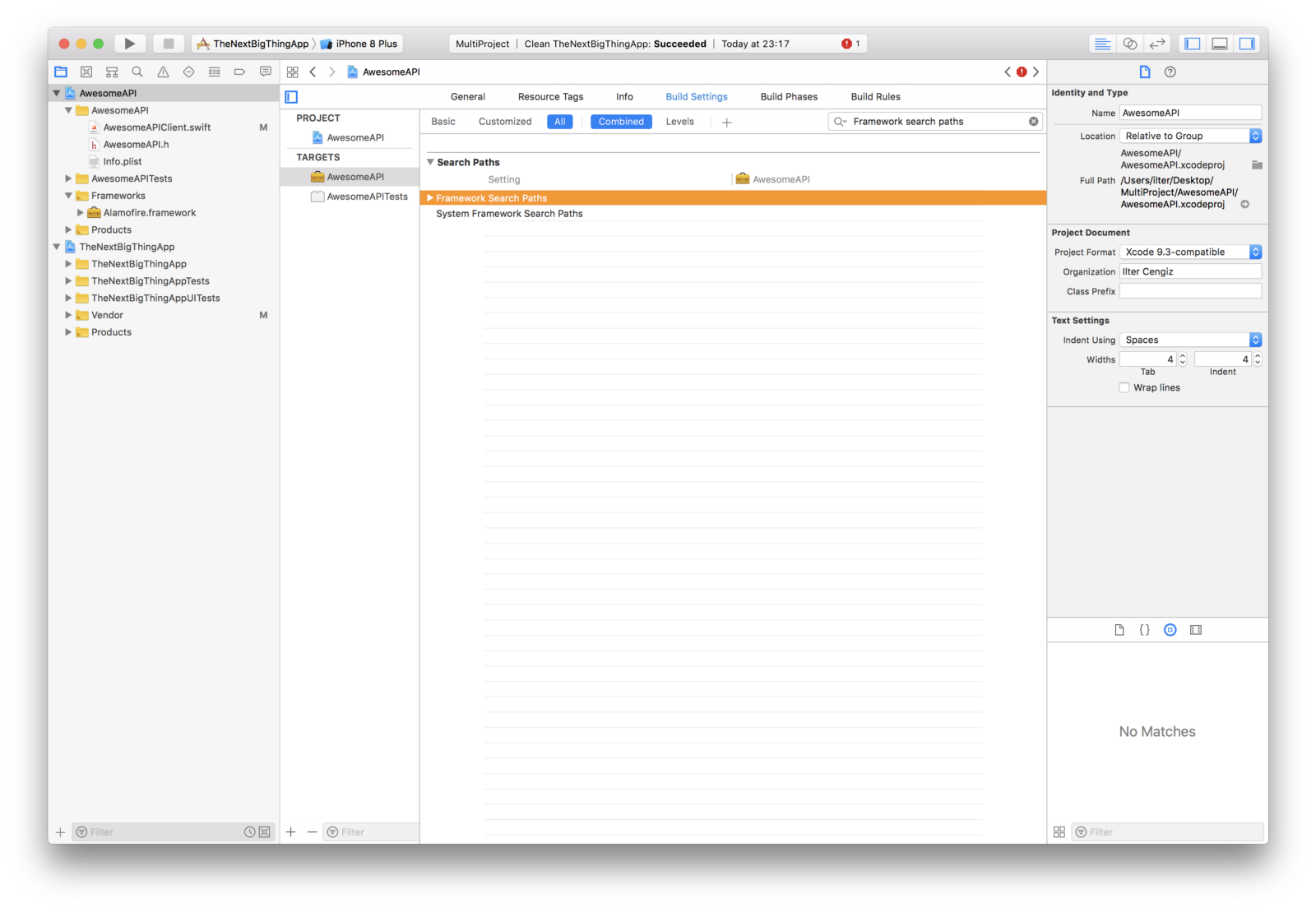This screenshot has height=912, width=1316.
Task: Open the Object library
Action: (x=1170, y=630)
